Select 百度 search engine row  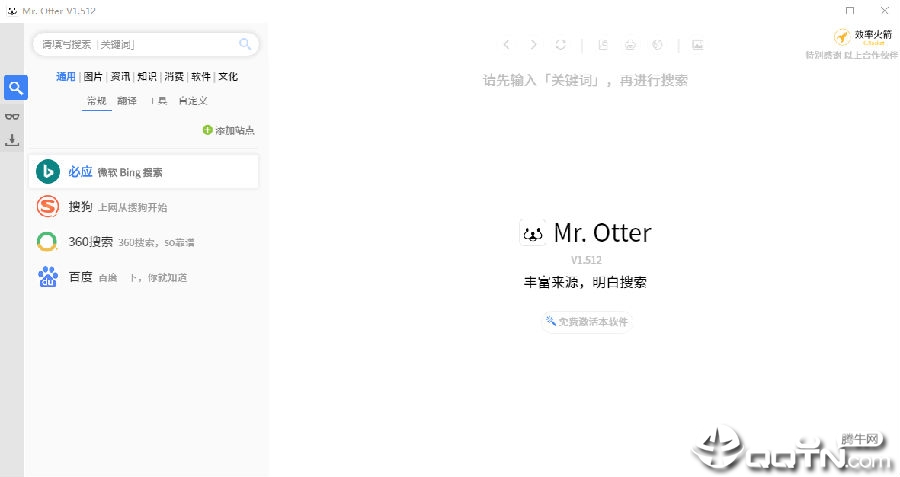pyautogui.click(x=143, y=277)
